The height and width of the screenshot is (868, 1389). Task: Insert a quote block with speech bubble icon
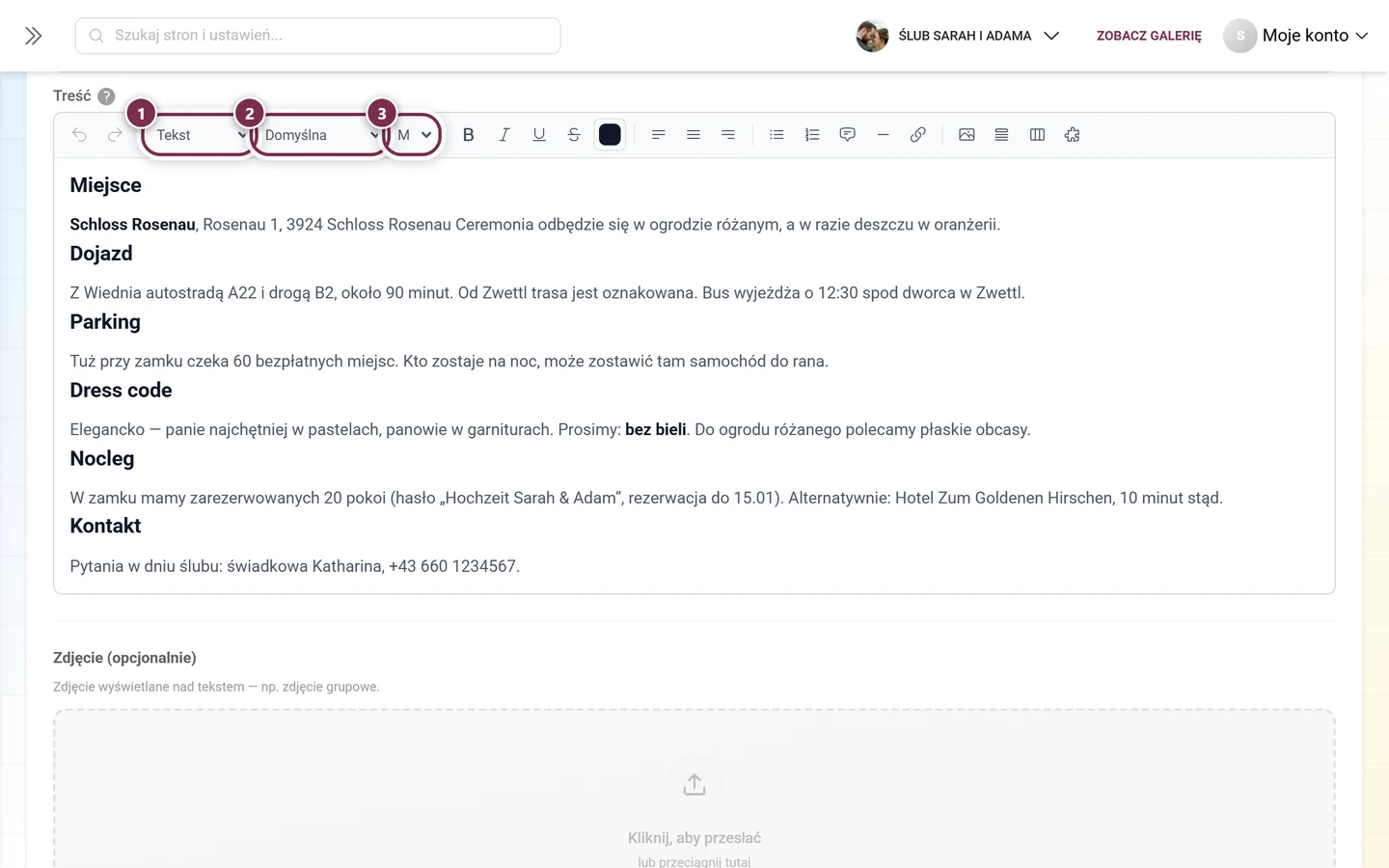(x=847, y=135)
